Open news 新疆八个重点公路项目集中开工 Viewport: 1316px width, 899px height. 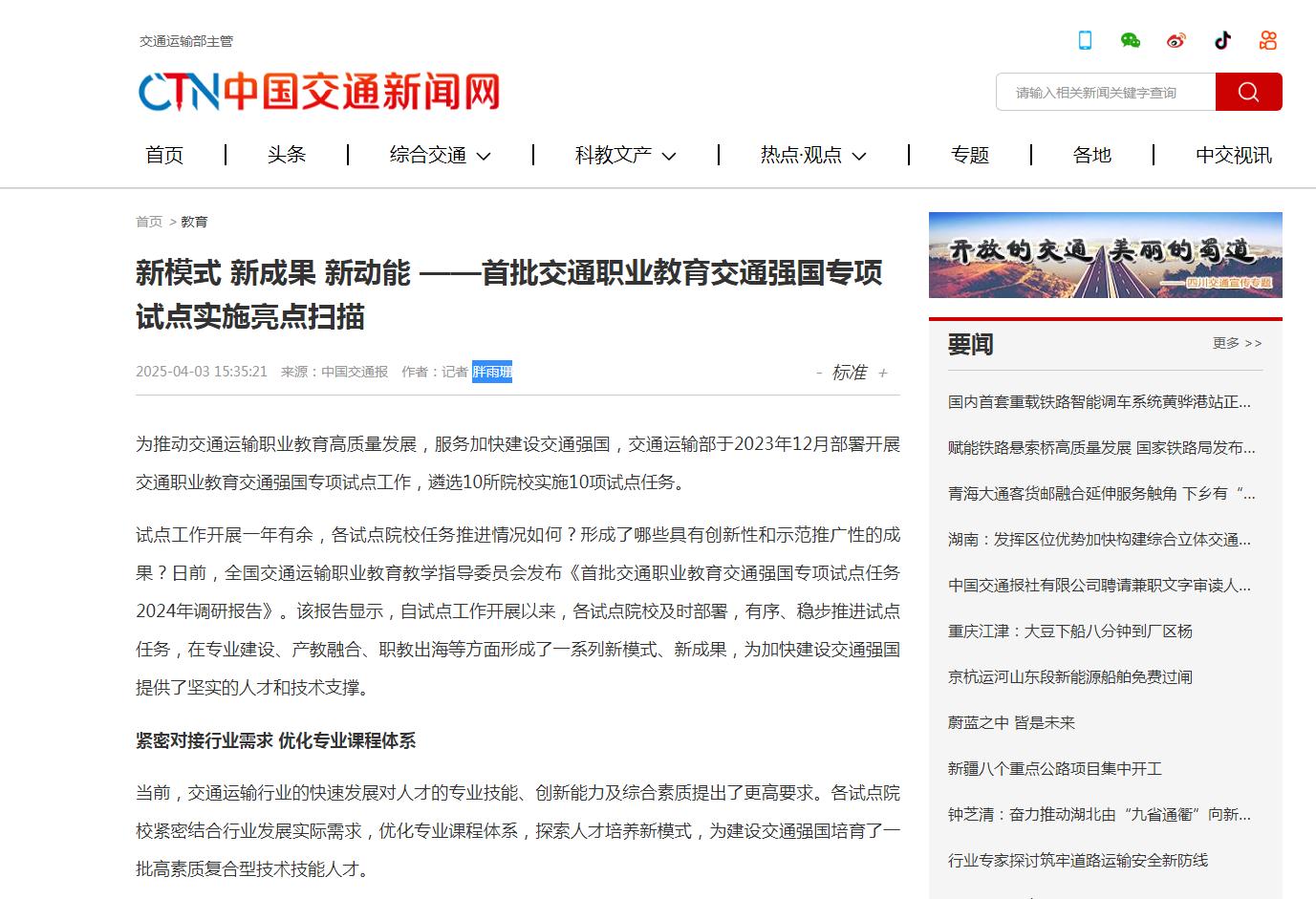point(1055,769)
